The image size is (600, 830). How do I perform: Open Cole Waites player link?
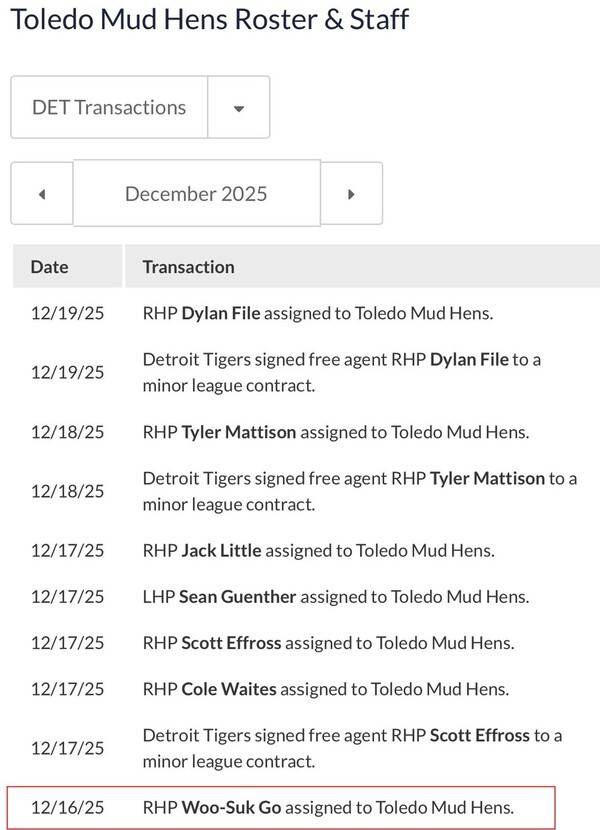tap(228, 689)
